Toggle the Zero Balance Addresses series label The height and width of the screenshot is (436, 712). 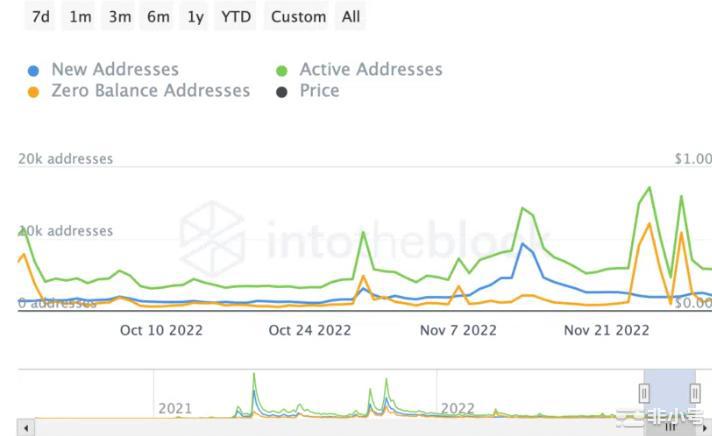coord(150,91)
